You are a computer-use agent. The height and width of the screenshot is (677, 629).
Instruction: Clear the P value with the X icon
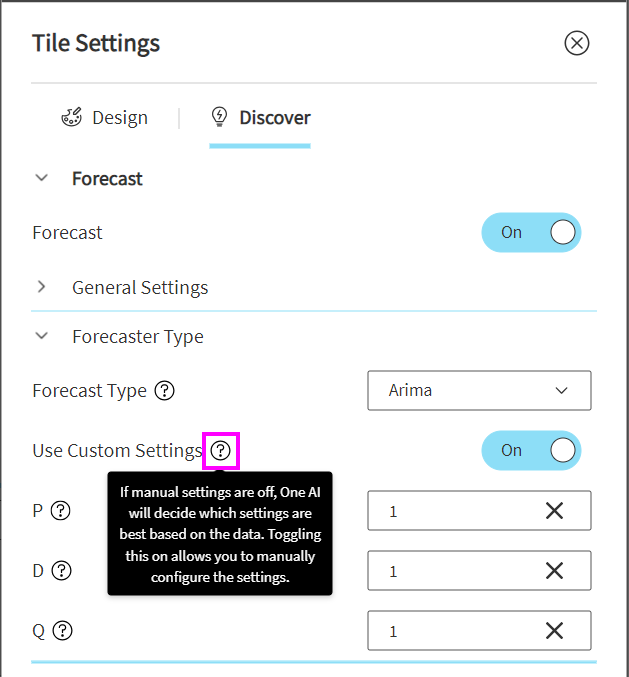(x=554, y=511)
